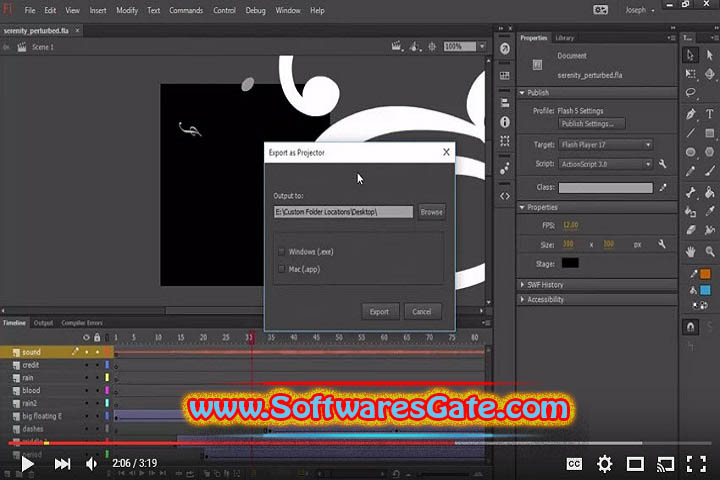This screenshot has width=720, height=480.
Task: Select the Selection arrow tool
Action: [690, 55]
